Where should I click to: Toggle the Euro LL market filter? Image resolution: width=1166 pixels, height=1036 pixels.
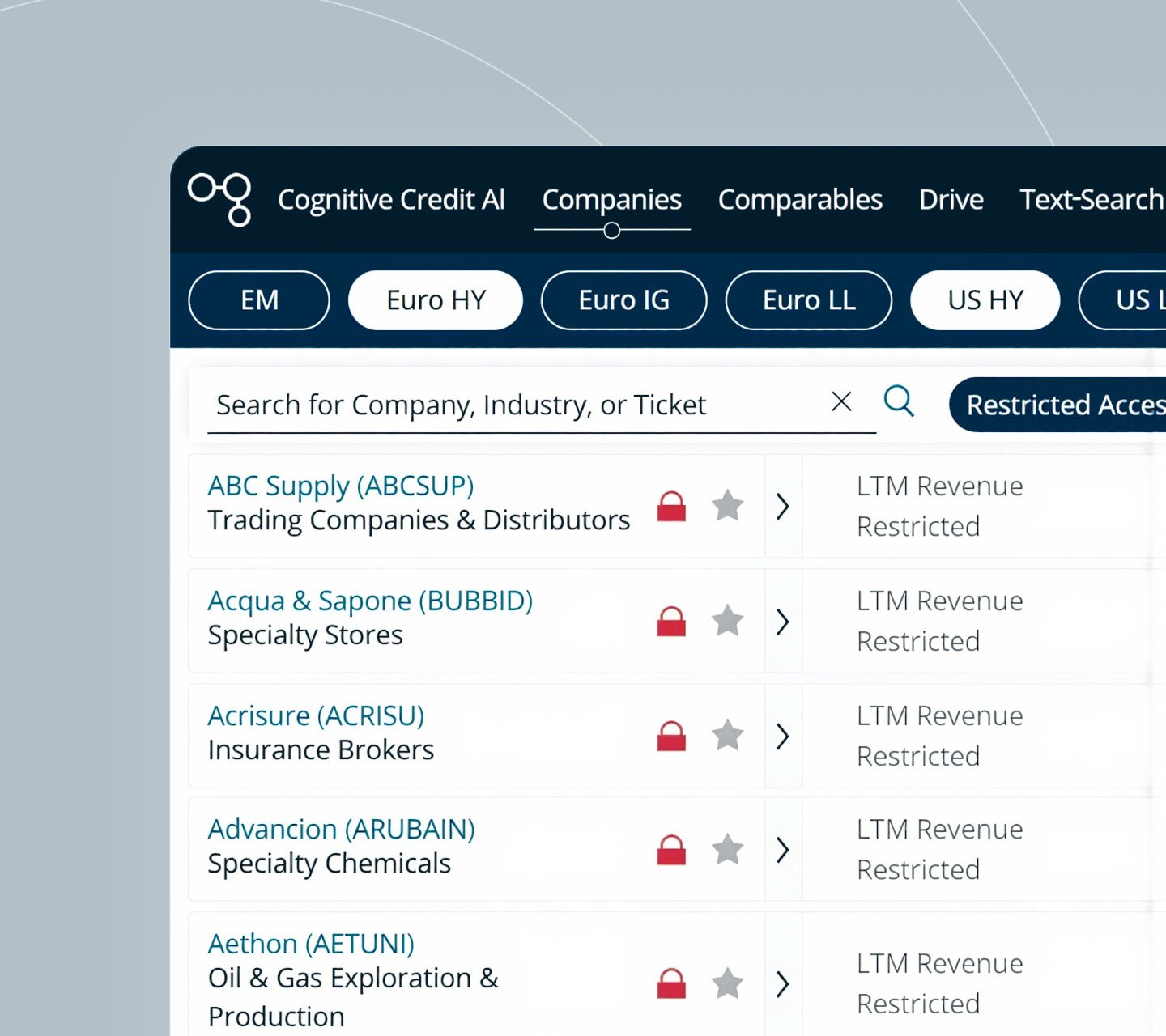click(809, 300)
